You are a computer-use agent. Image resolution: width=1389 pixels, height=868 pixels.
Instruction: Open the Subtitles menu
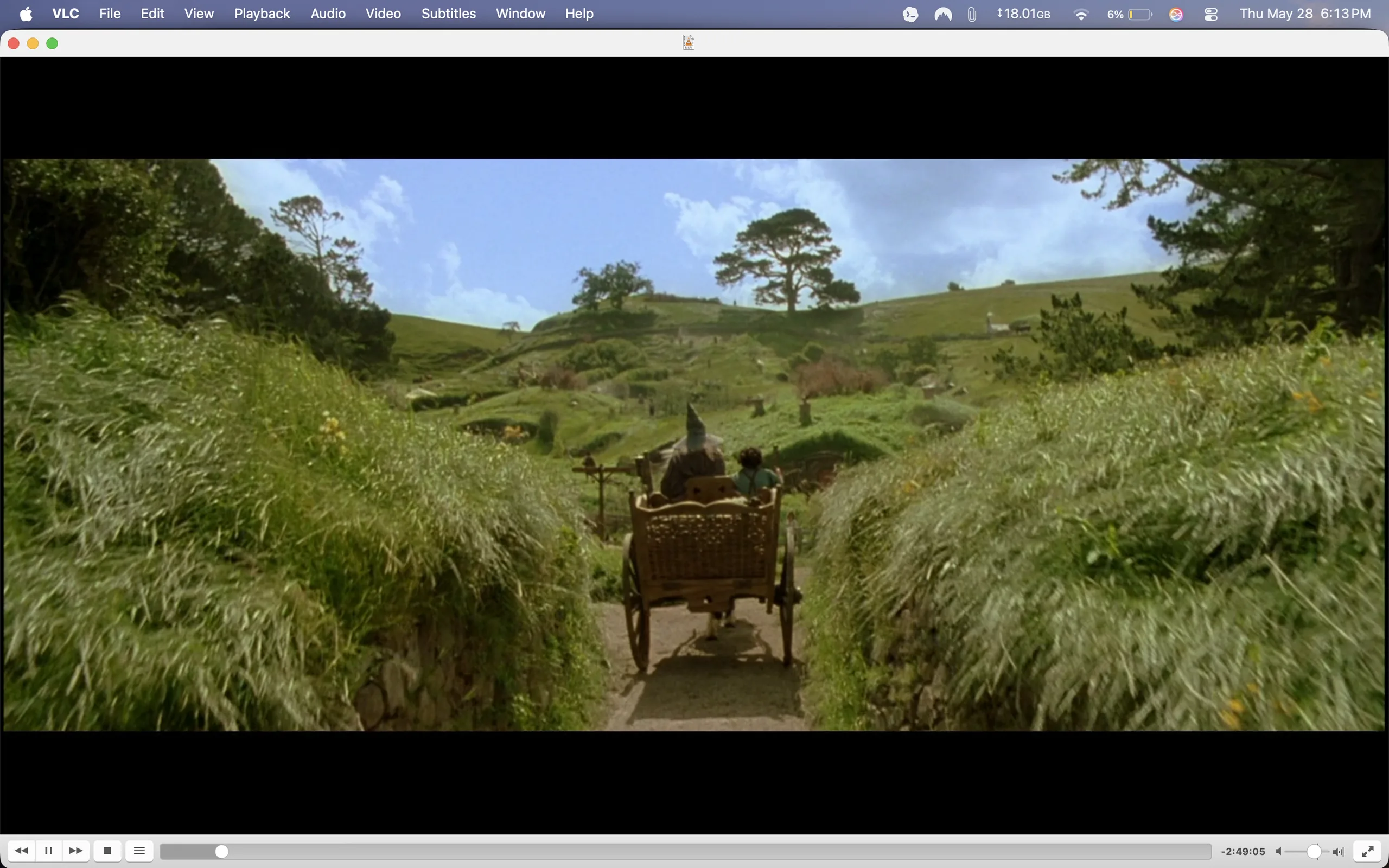pos(449,14)
